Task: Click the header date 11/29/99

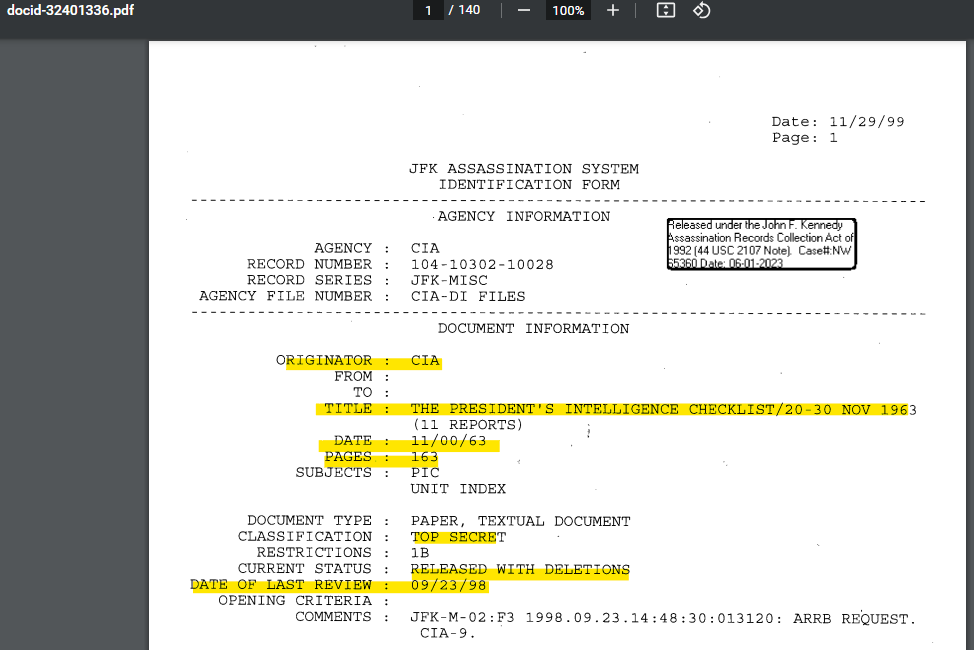Action: point(867,122)
